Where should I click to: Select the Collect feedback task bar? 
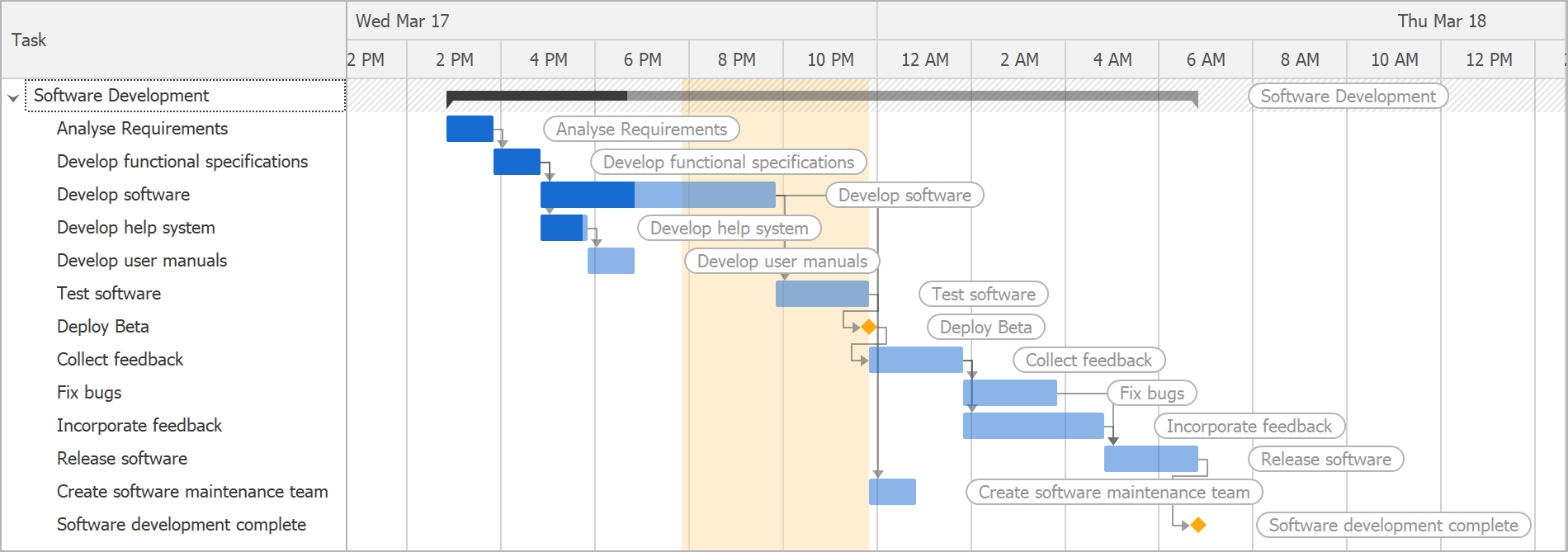click(x=916, y=360)
